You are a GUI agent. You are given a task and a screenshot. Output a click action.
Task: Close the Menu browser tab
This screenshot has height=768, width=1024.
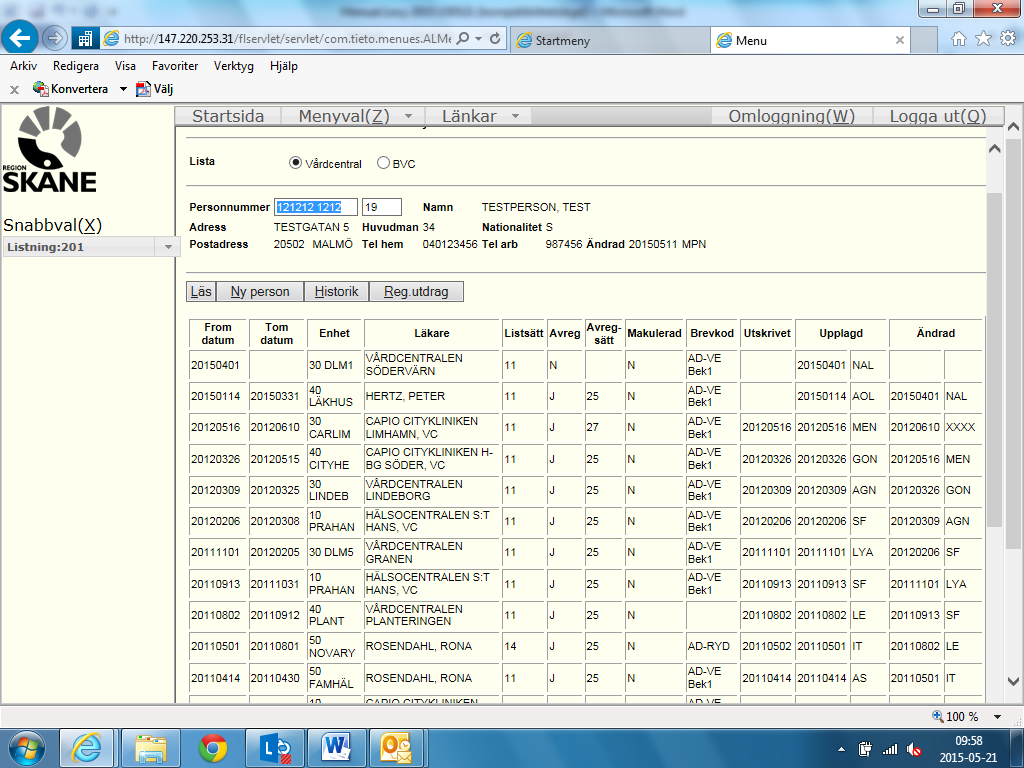(900, 40)
